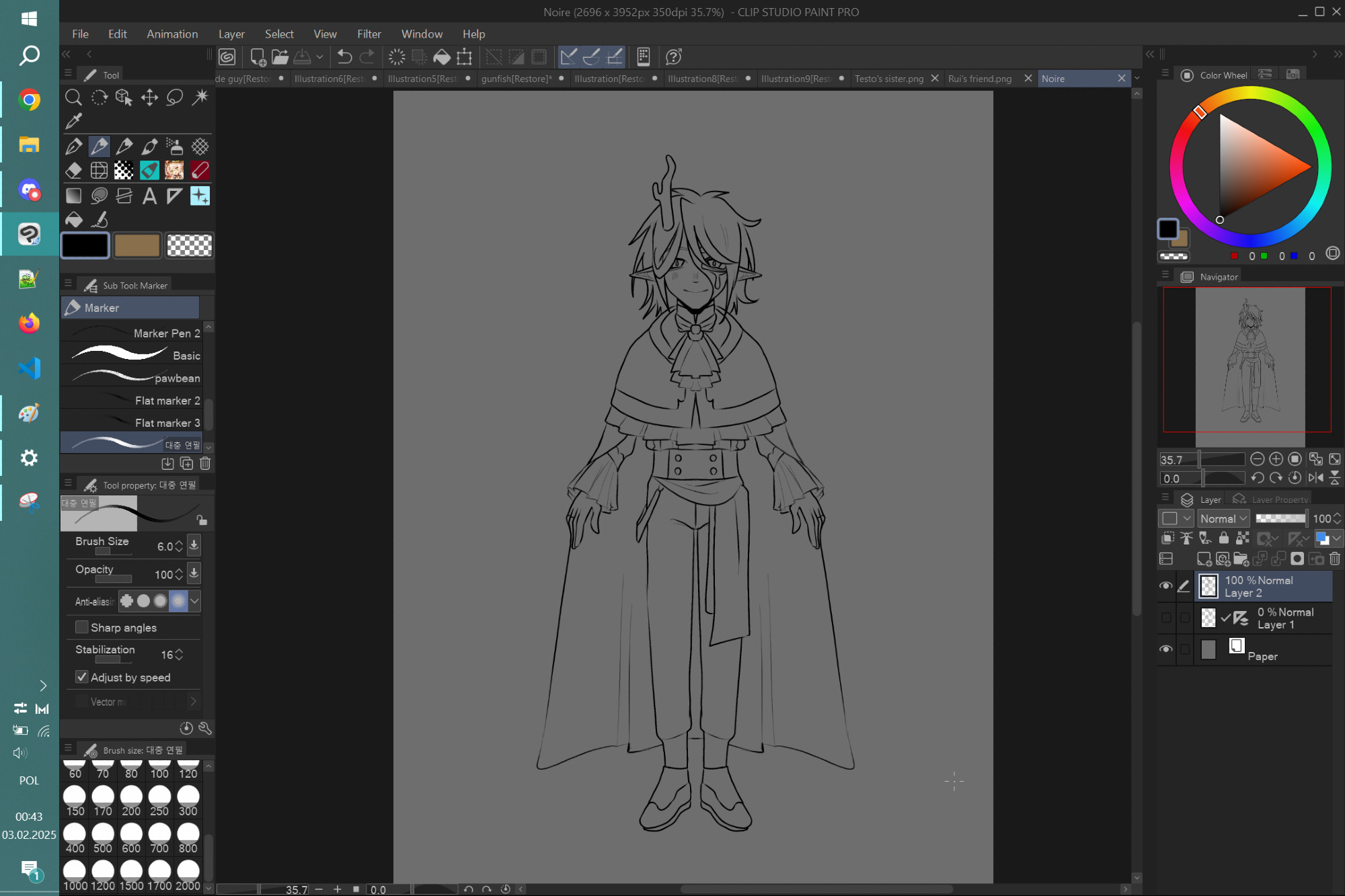The image size is (1345, 896).
Task: Expand Vector magnet settings arrow
Action: pos(193,702)
